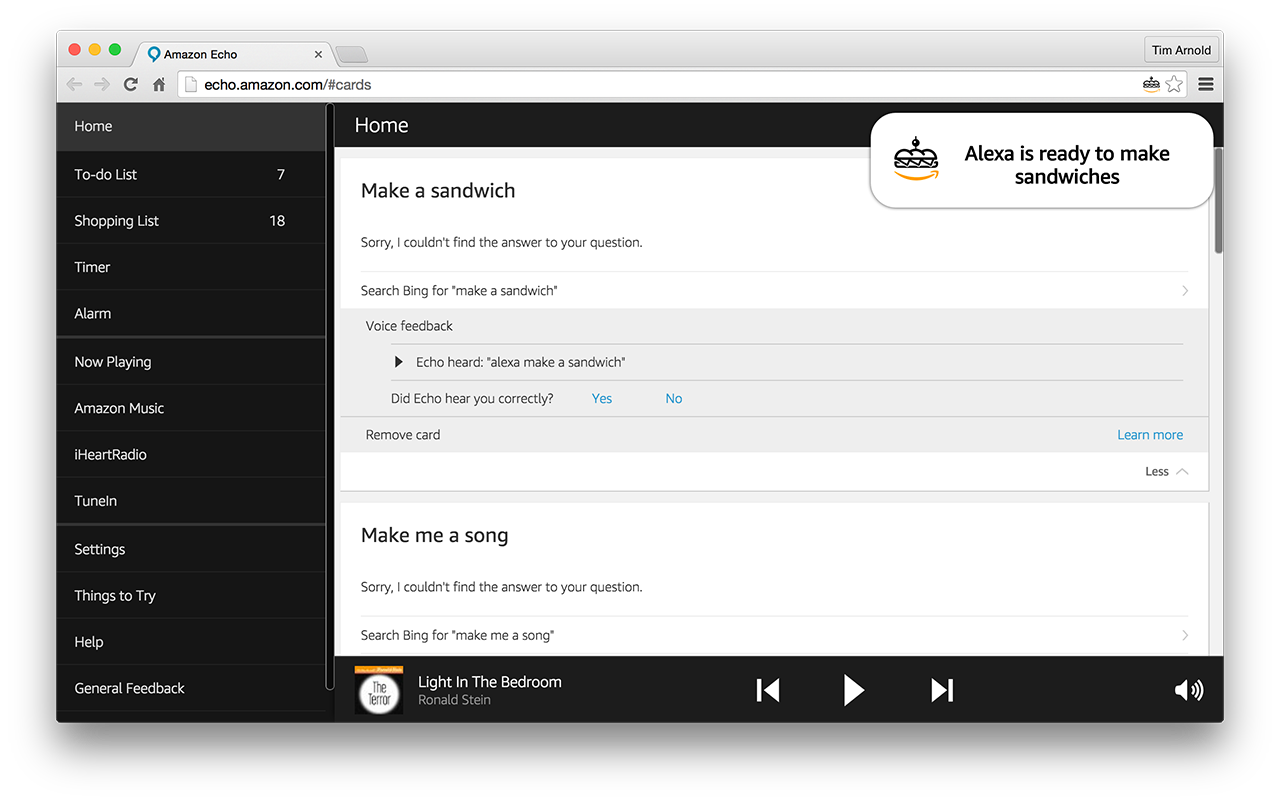Collapse the Make a sandwich card with Less
Viewport: 1280px width, 800px height.
1167,471
